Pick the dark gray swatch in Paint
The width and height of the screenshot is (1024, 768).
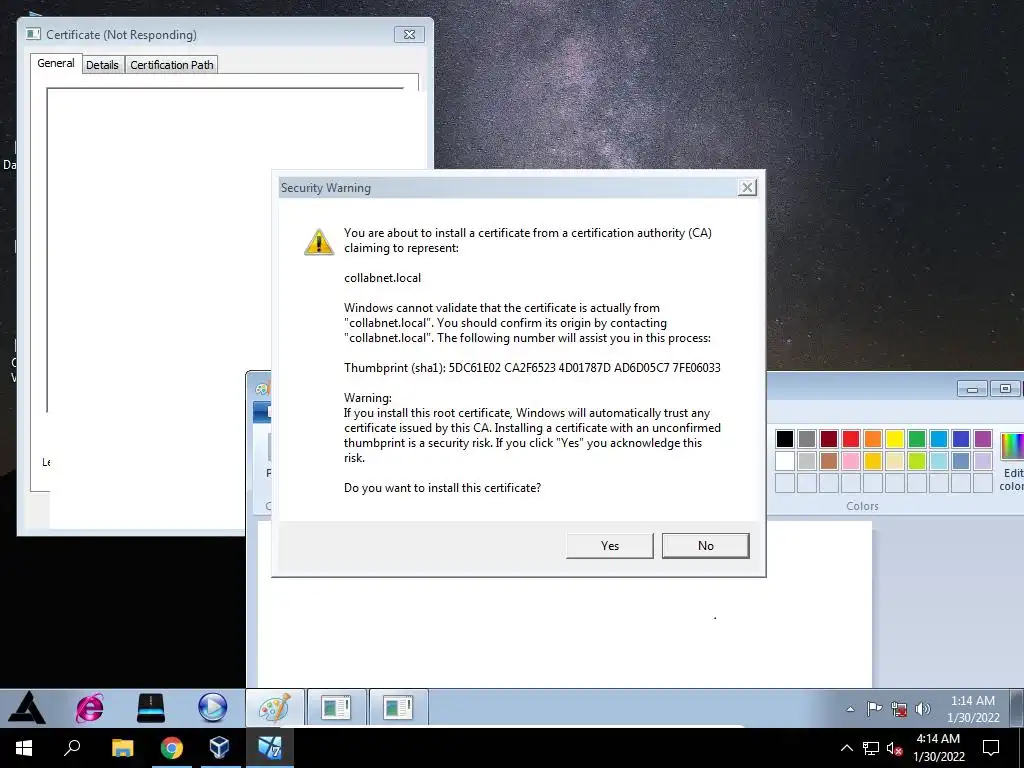coord(807,439)
